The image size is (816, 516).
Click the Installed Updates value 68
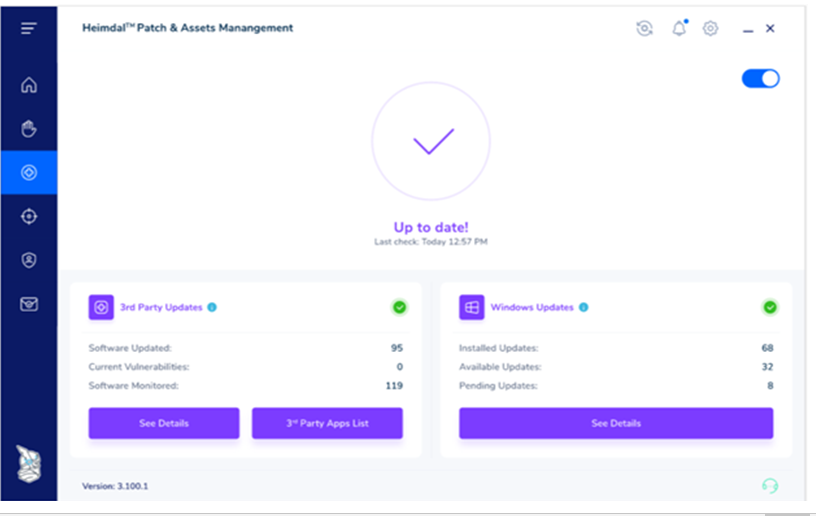[767, 348]
